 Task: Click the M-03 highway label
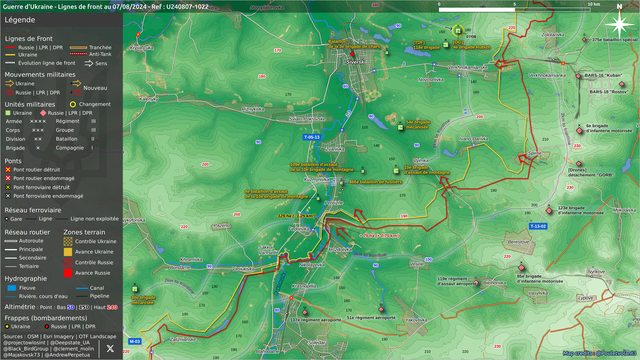pyautogui.click(x=134, y=341)
